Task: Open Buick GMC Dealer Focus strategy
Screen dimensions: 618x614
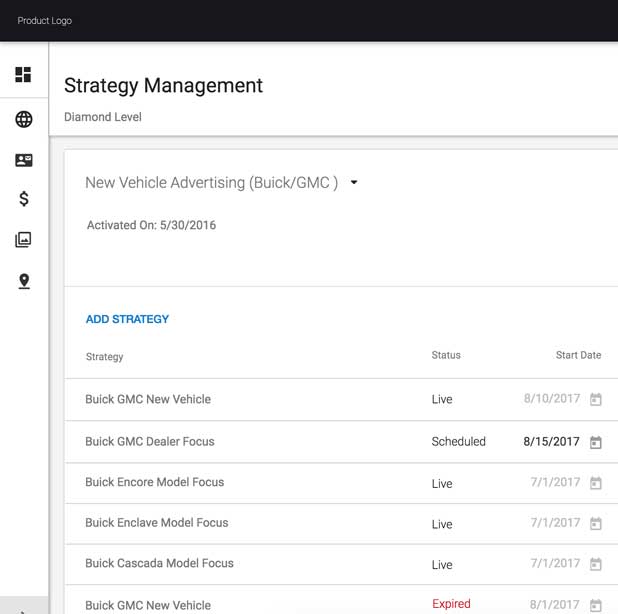Action: click(x=149, y=441)
